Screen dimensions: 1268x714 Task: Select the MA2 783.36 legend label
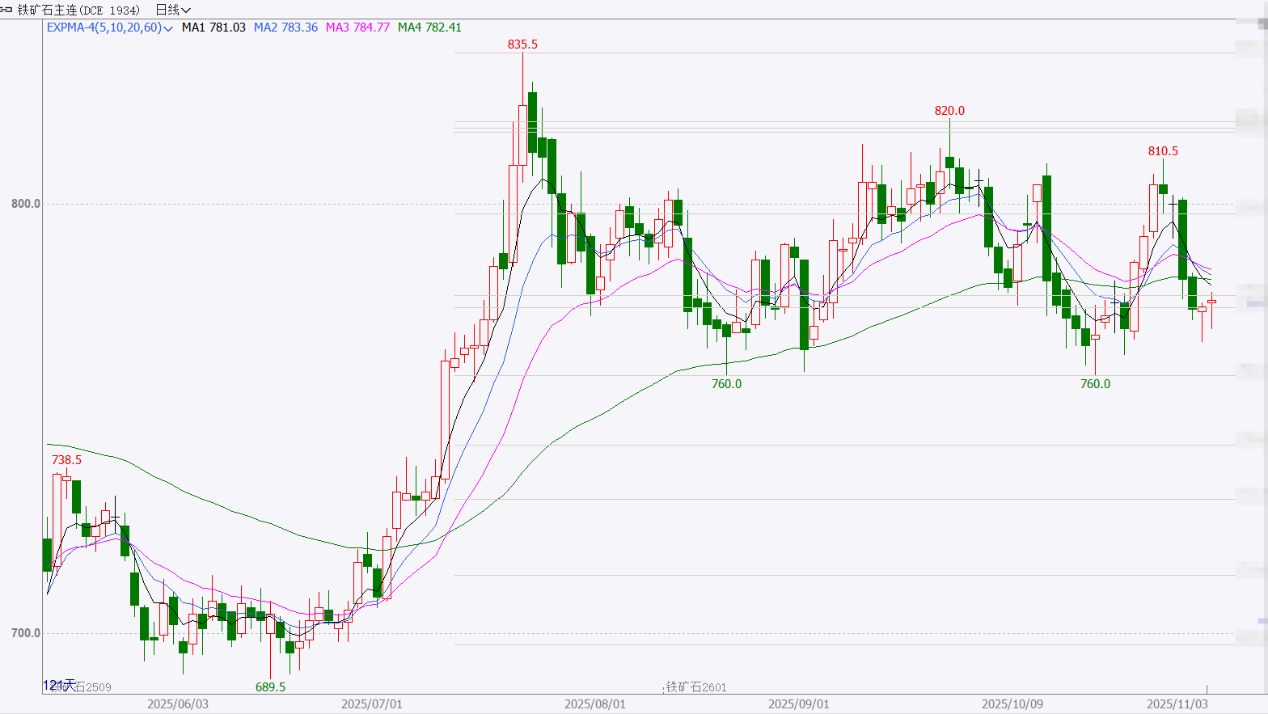[285, 27]
